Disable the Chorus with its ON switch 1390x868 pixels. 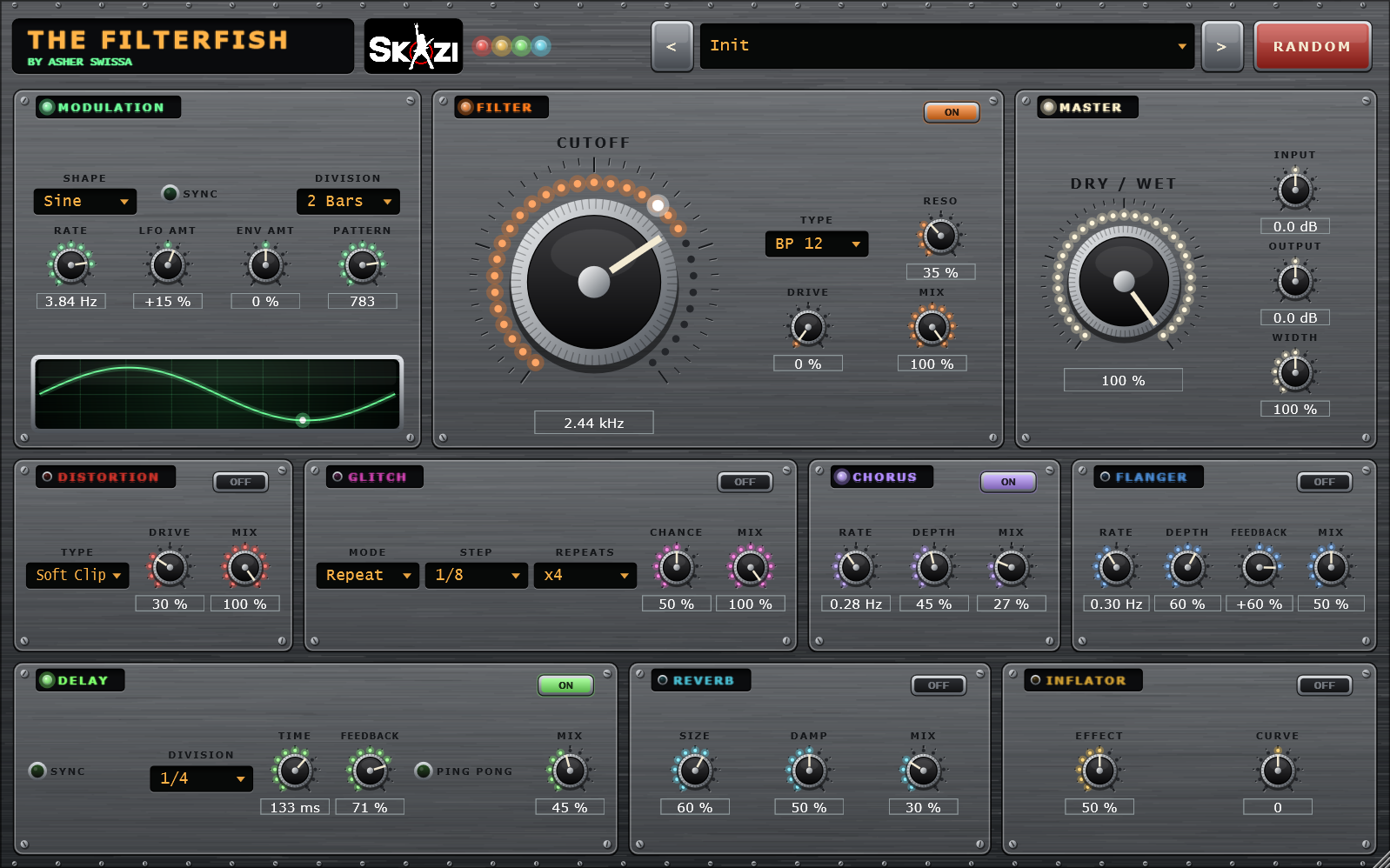pyautogui.click(x=1008, y=482)
